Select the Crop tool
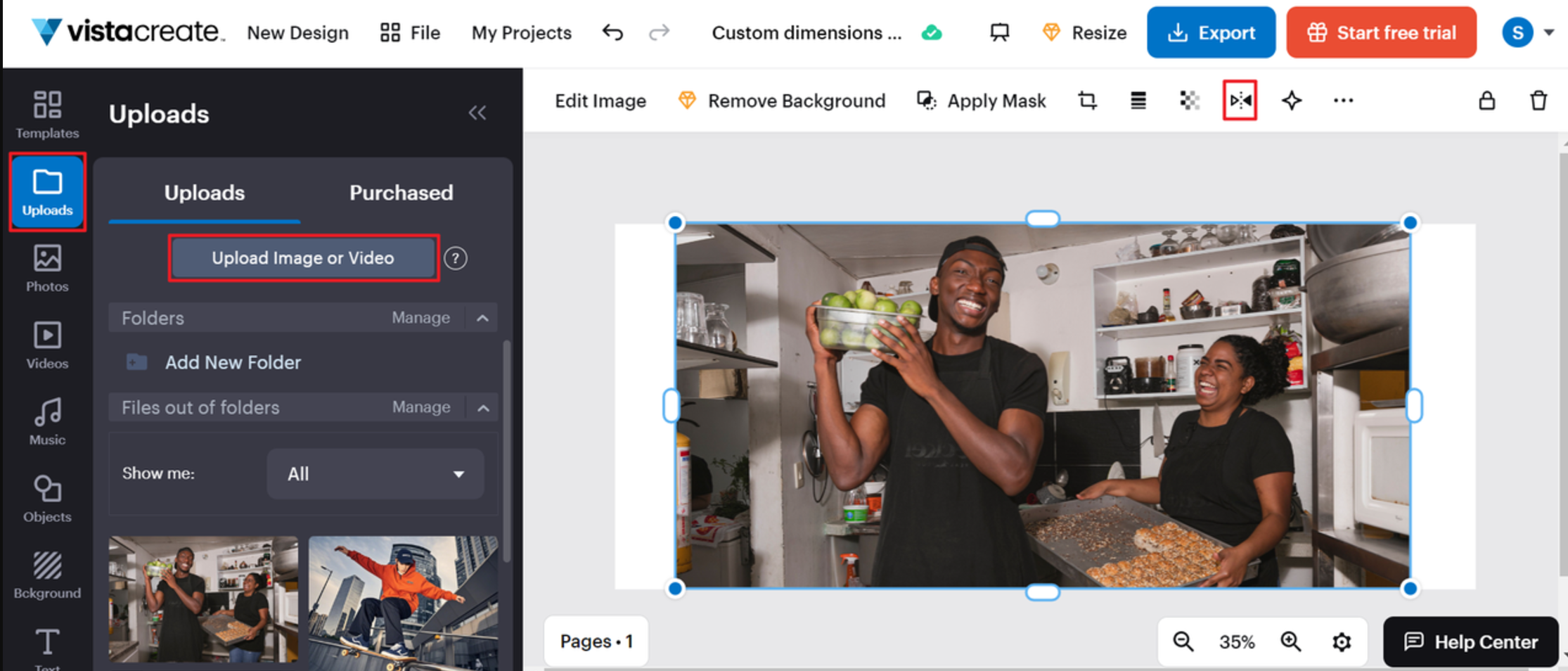 tap(1087, 101)
